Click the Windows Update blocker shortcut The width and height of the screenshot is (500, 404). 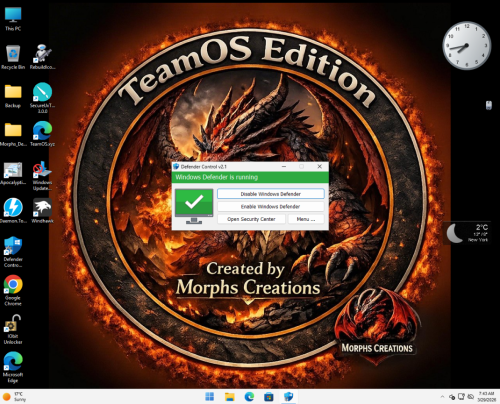(x=42, y=176)
